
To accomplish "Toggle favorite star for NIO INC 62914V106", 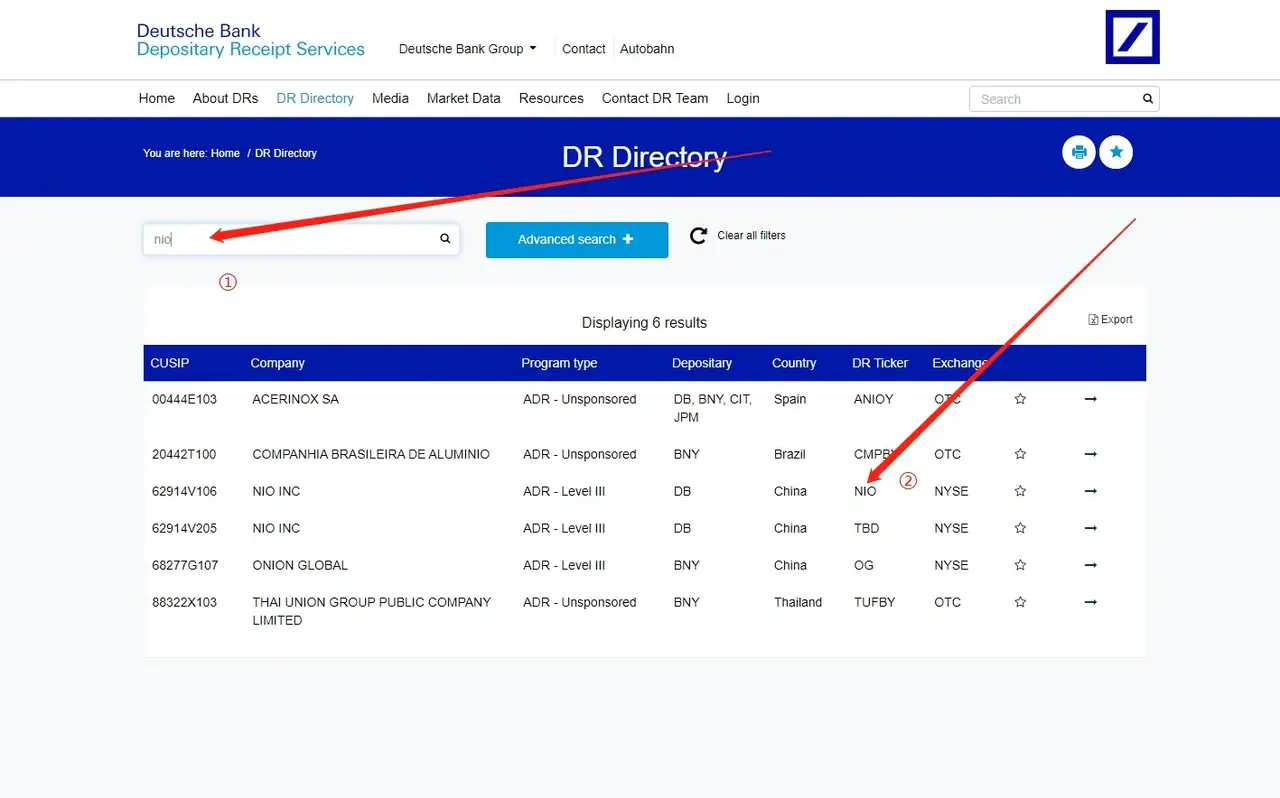I will pos(1020,491).
